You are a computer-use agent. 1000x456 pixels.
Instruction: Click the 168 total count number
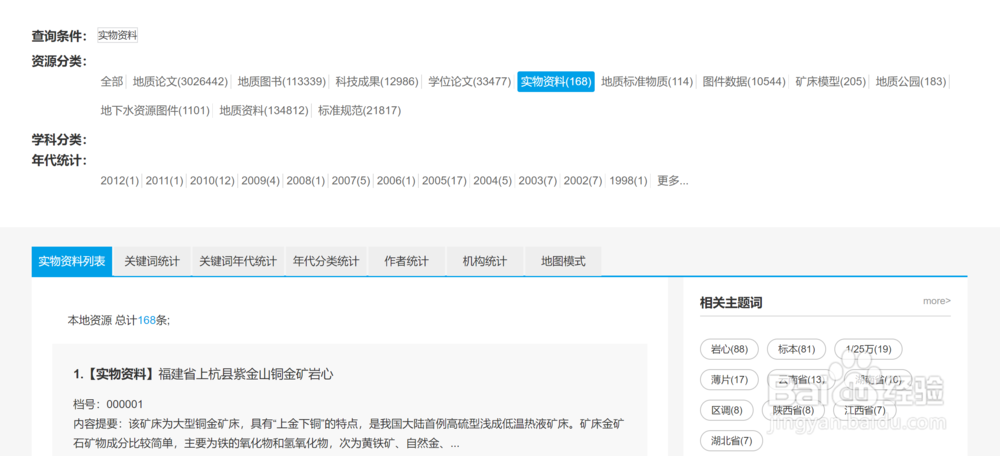[x=147, y=320]
